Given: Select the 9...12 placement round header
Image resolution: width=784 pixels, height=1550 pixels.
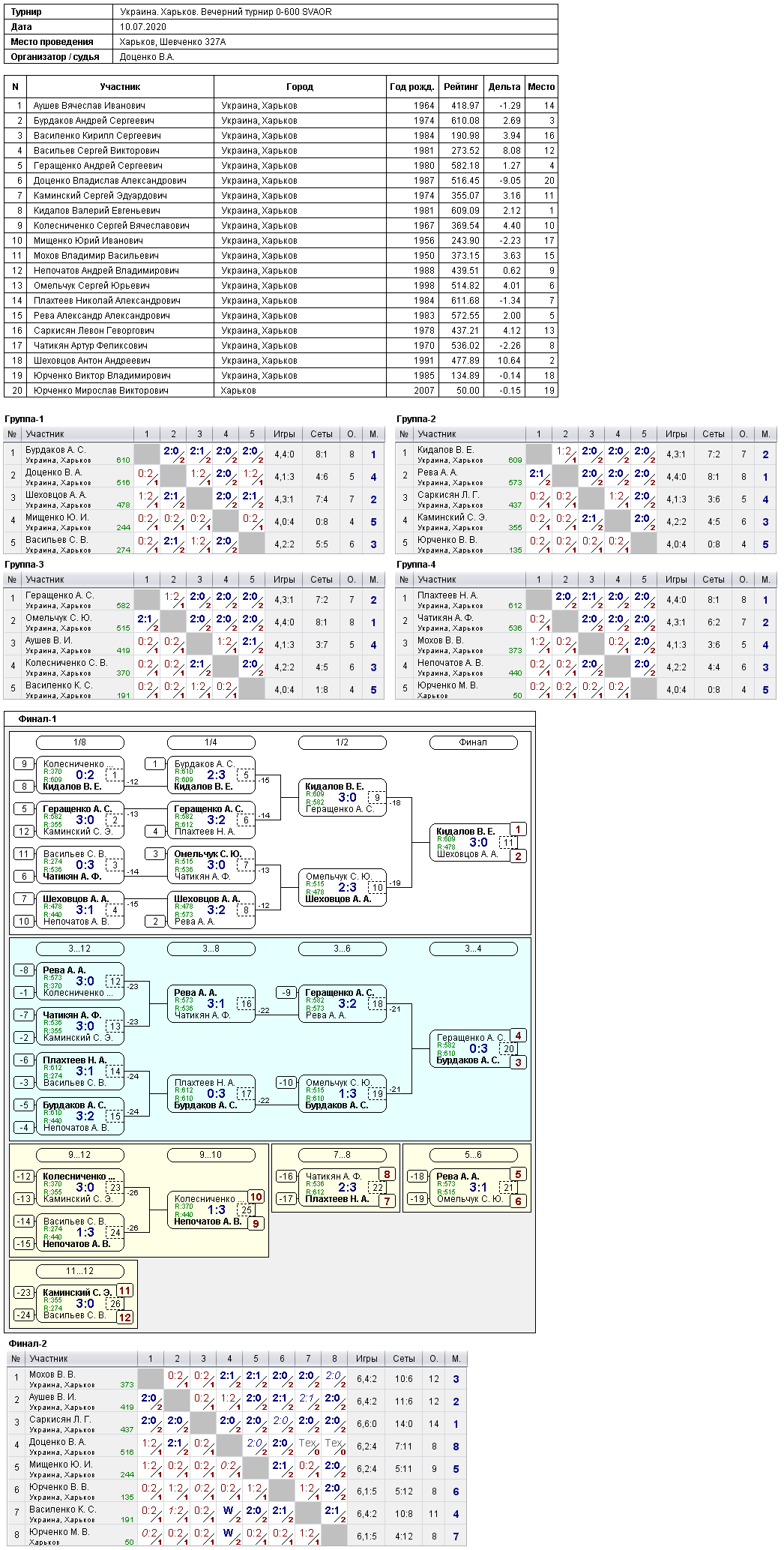Looking at the screenshot, I should 79,1155.
